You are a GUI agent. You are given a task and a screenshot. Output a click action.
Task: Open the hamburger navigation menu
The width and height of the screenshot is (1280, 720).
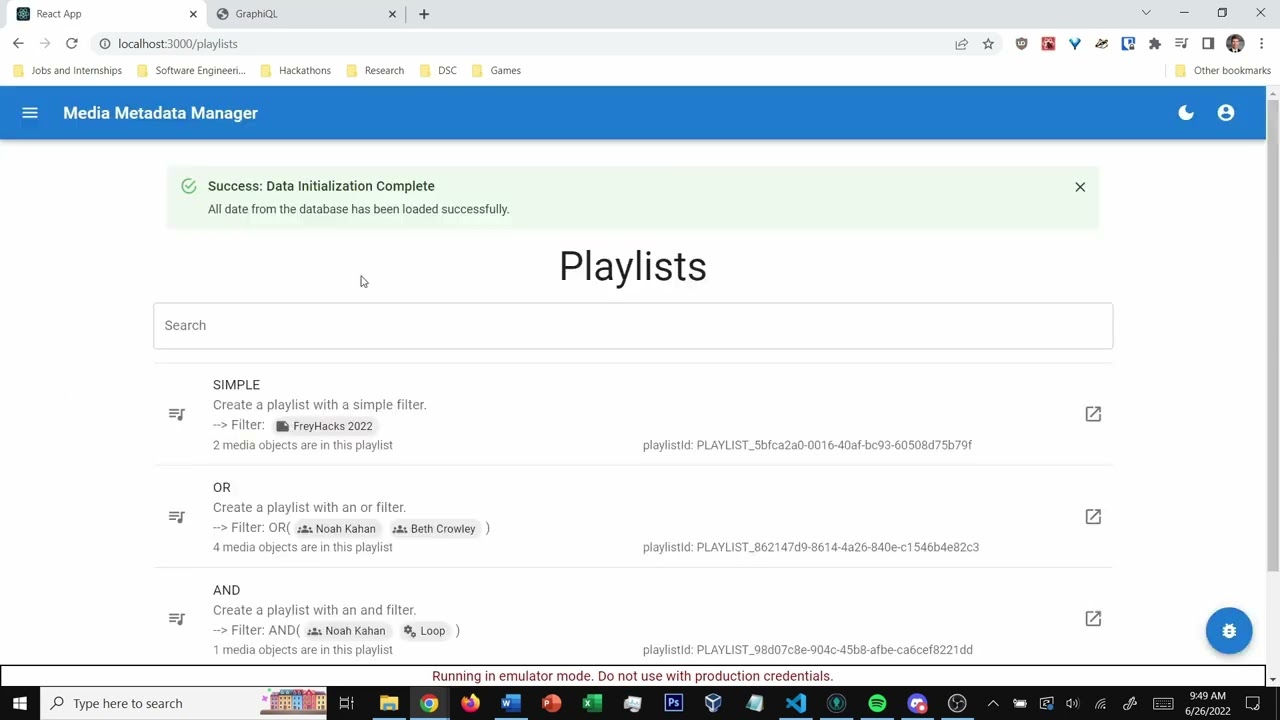(30, 113)
